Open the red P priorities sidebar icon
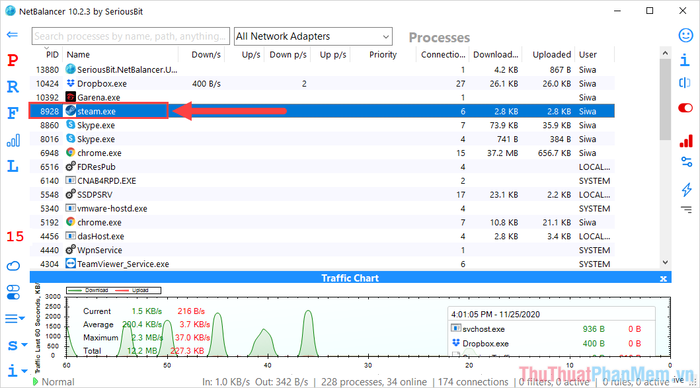This screenshot has width=700, height=388. [x=13, y=60]
